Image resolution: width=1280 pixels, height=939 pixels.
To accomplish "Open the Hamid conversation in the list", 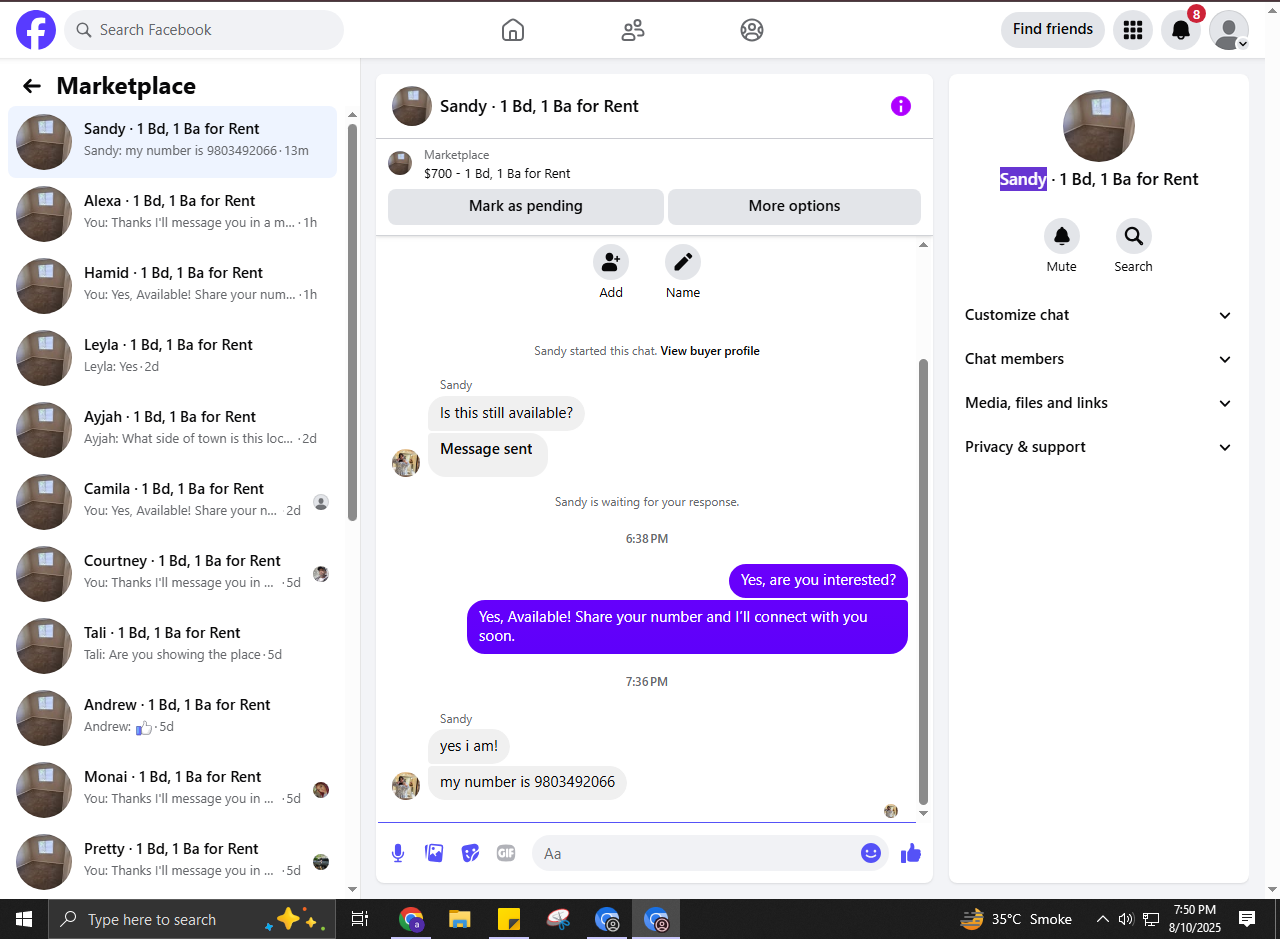I will point(172,286).
